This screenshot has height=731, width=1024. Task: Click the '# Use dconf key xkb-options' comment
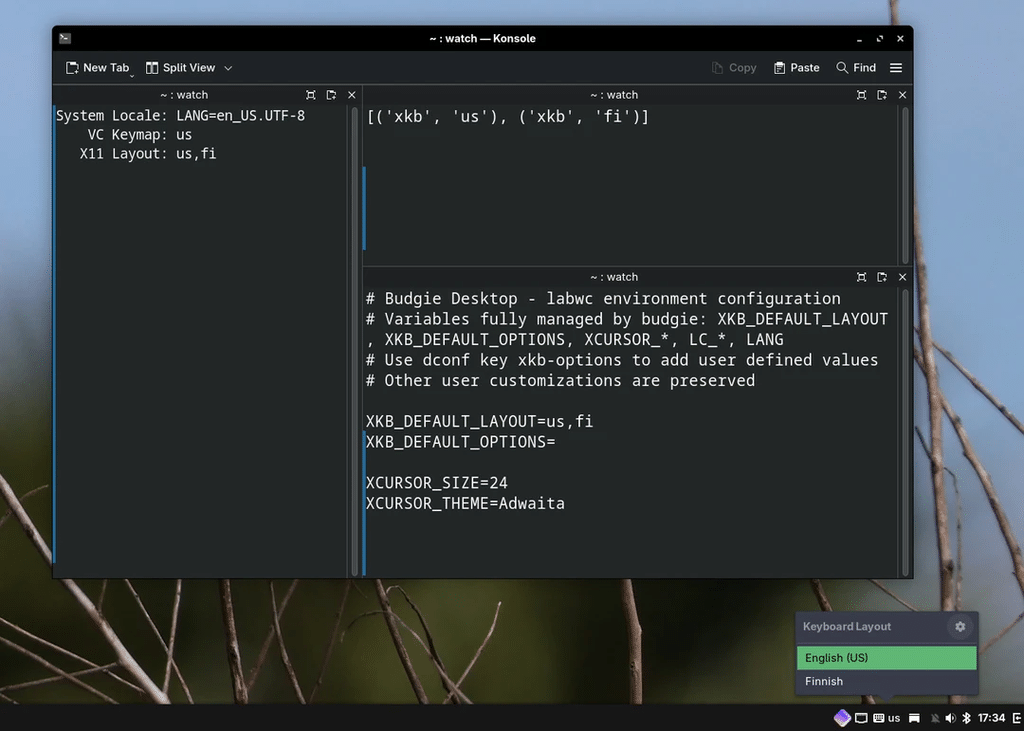coord(622,360)
